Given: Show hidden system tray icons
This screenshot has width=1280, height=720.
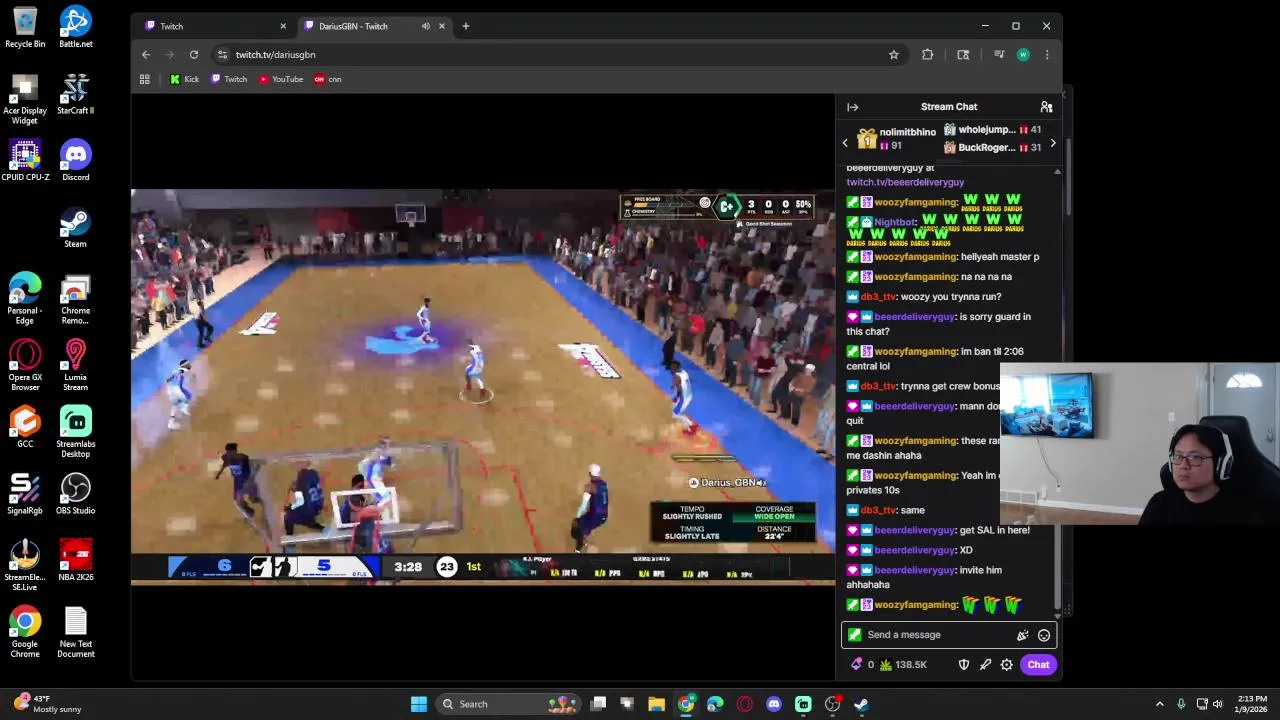Looking at the screenshot, I should tap(1160, 704).
